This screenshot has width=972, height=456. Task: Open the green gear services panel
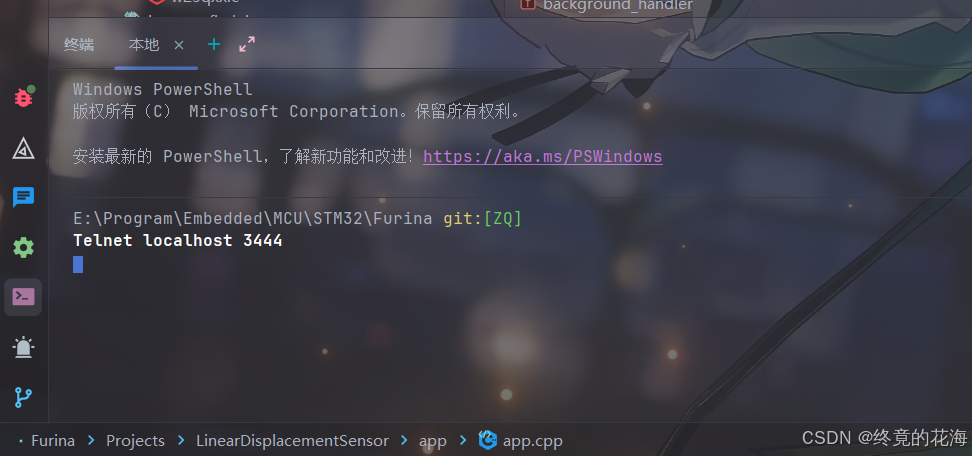(x=24, y=247)
